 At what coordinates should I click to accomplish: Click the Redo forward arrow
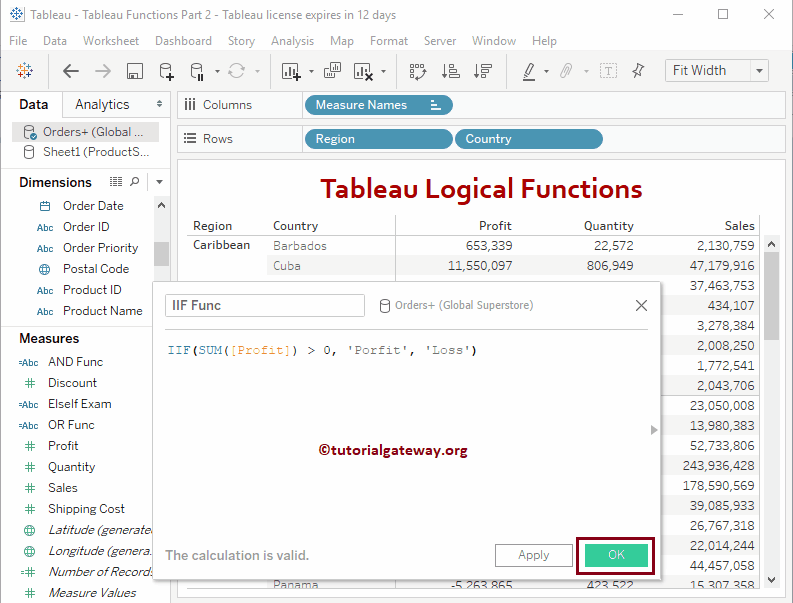click(x=103, y=71)
